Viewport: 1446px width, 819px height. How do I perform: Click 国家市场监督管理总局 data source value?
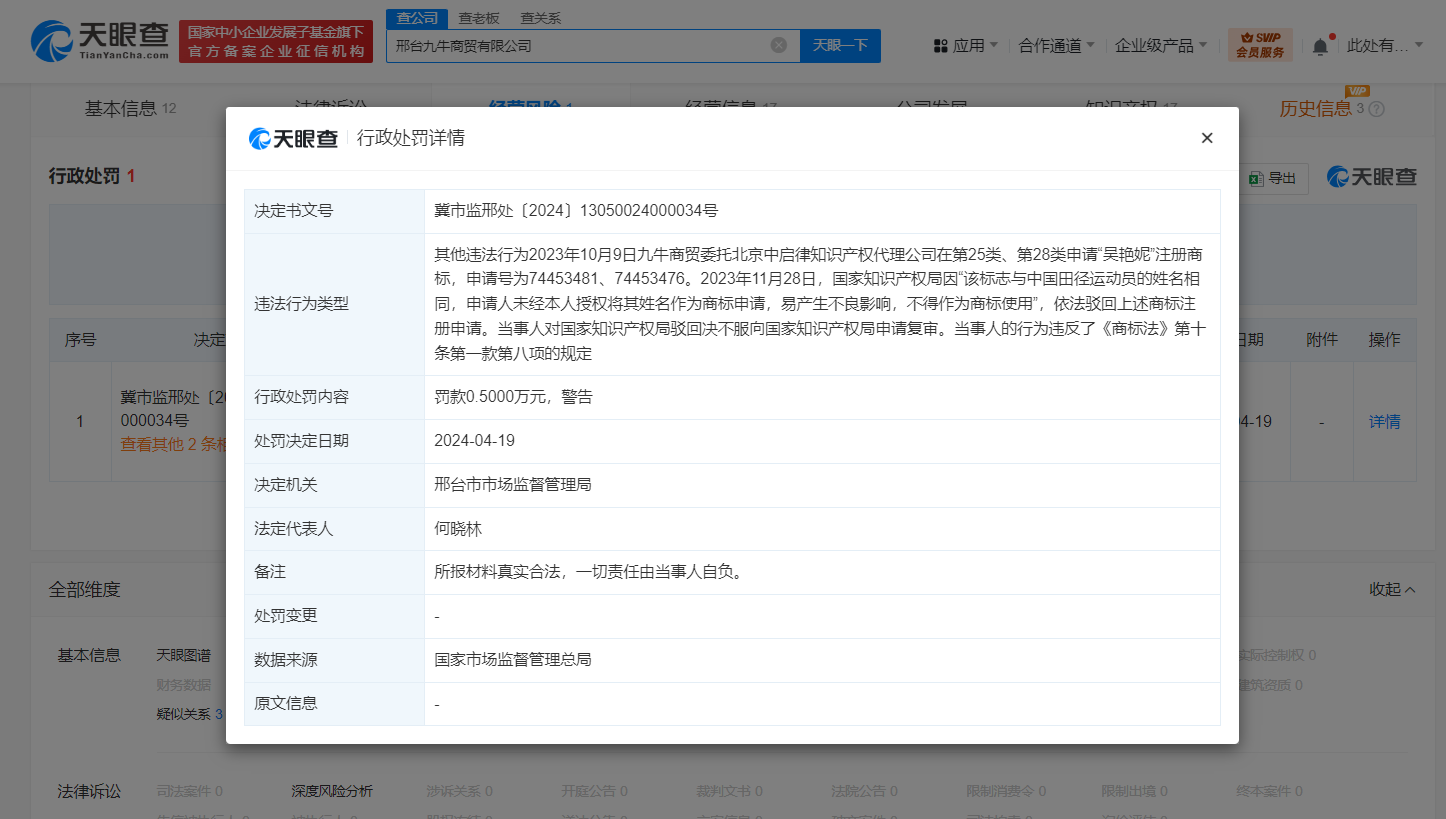513,660
